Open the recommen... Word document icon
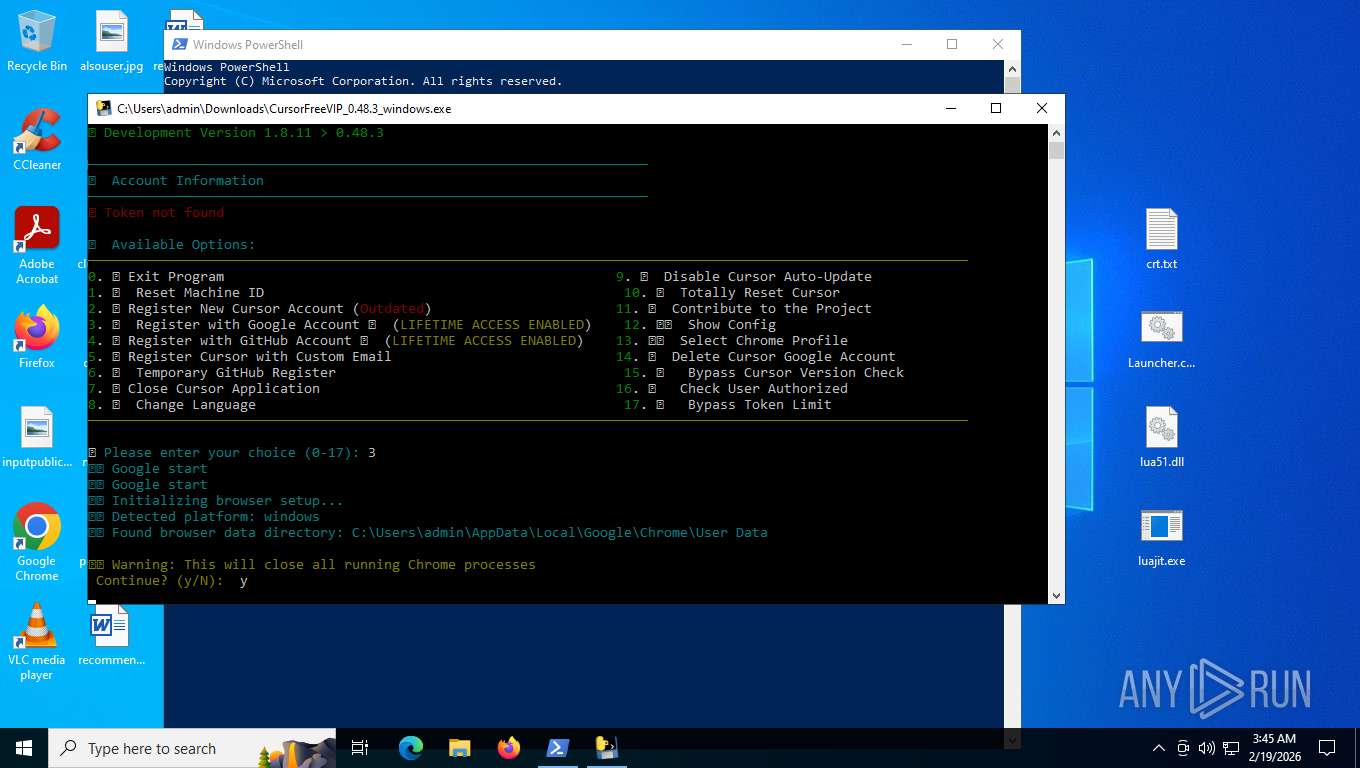Screen dimensions: 1360x768 click(x=111, y=635)
